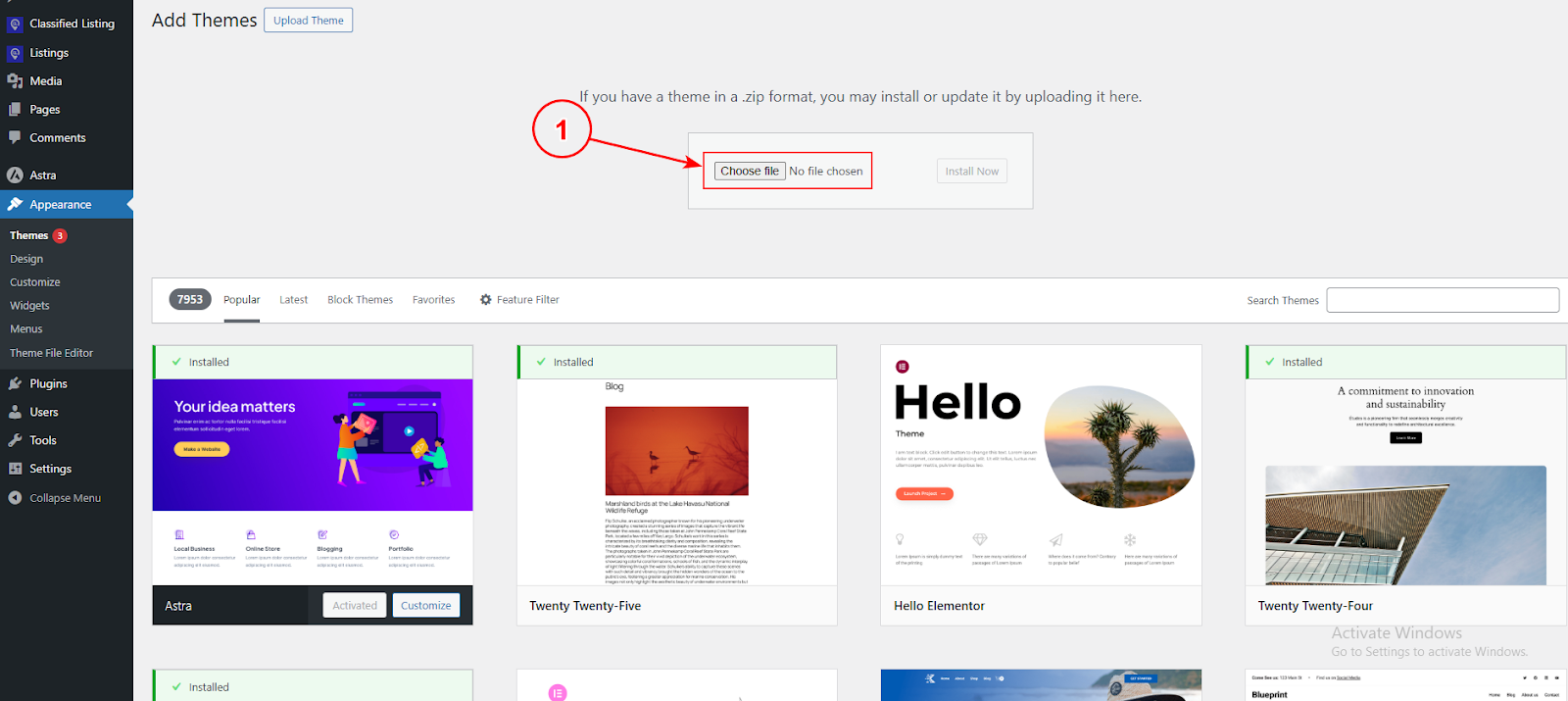Viewport: 1568px width, 701px height.
Task: Click the Twenty Twenty-Four theme name
Action: [1315, 607]
